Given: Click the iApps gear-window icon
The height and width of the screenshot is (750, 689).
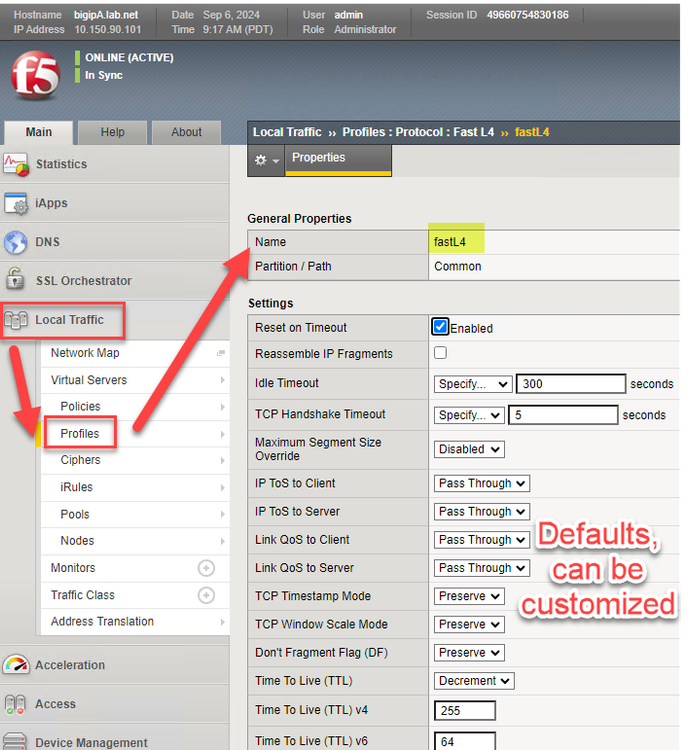Looking at the screenshot, I should pyautogui.click(x=16, y=203).
